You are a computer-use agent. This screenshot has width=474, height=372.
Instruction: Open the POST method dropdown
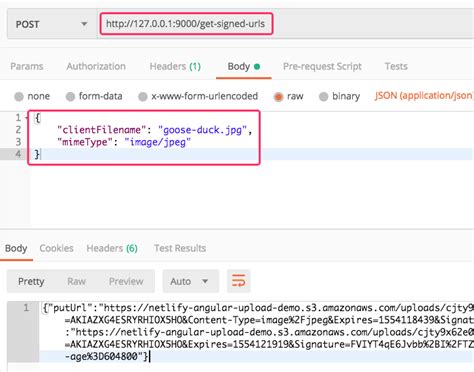tap(52, 24)
